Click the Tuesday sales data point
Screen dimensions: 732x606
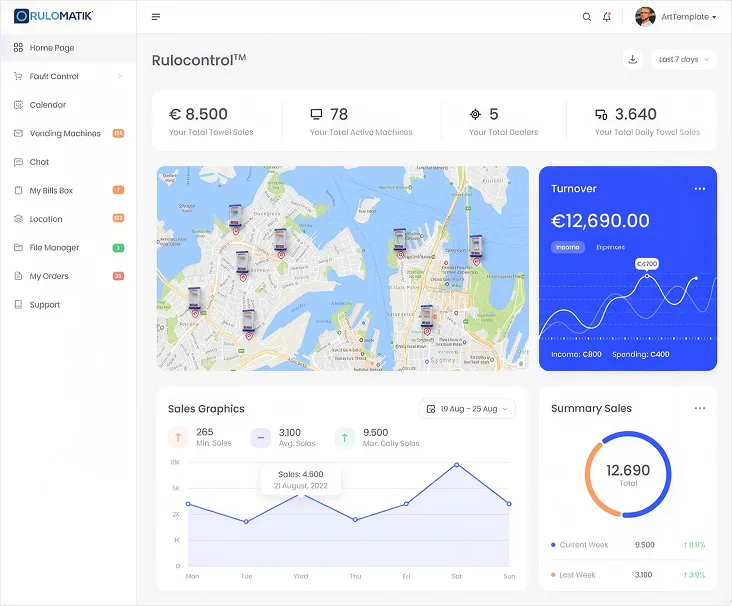[x=246, y=521]
